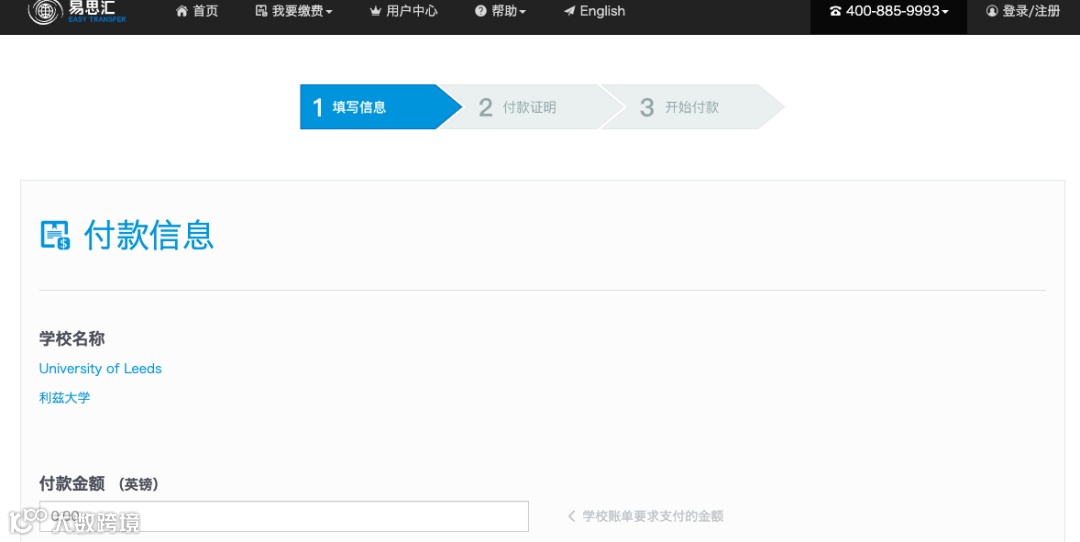
Task: Switch language to English
Action: tap(594, 11)
